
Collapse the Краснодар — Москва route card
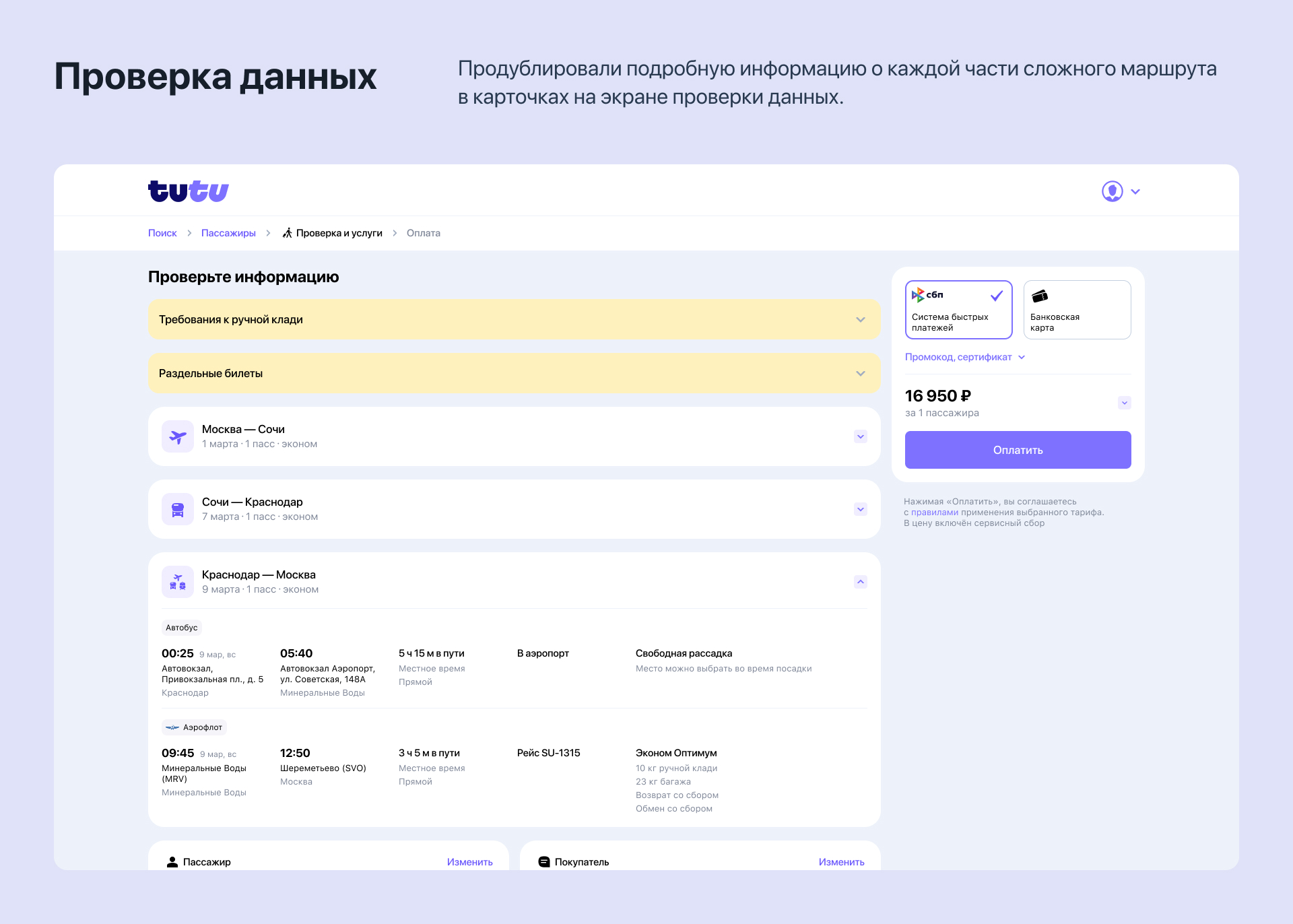point(860,581)
